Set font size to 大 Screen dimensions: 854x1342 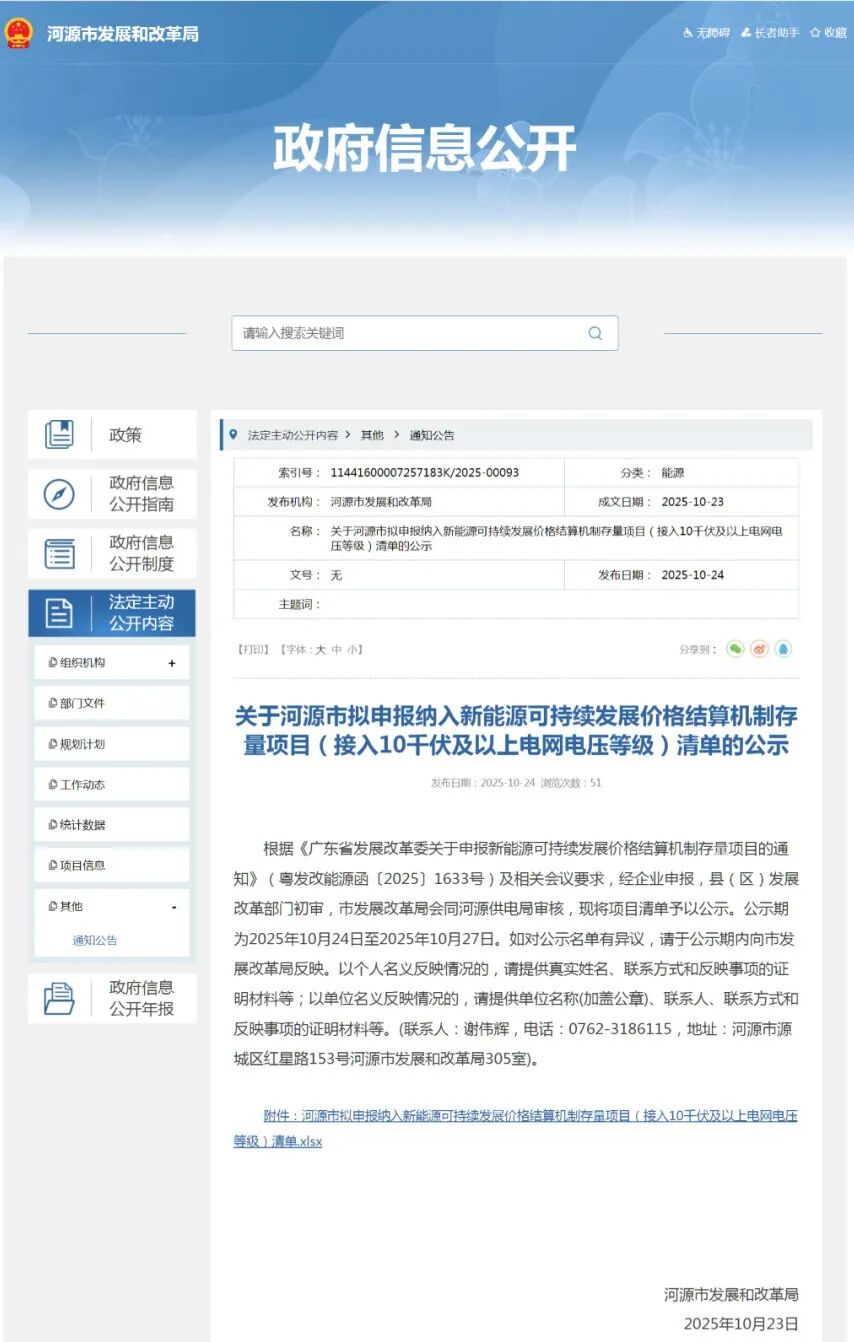[x=321, y=650]
